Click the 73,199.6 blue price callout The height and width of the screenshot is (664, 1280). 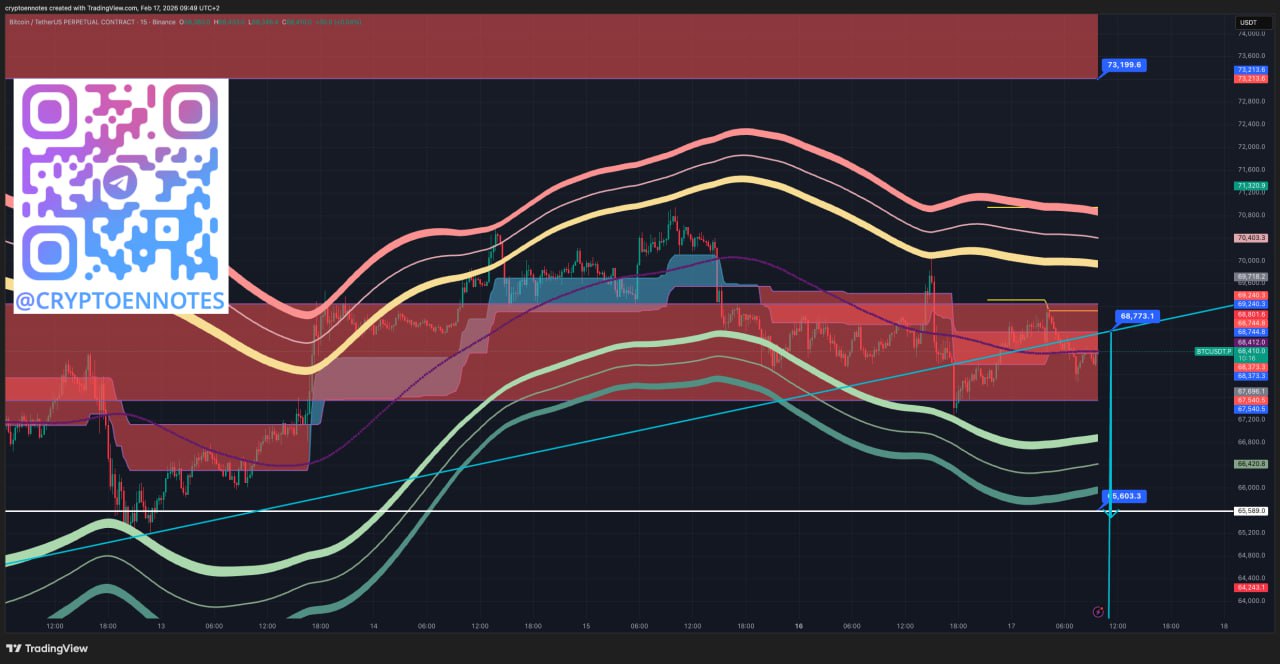[x=1123, y=65]
